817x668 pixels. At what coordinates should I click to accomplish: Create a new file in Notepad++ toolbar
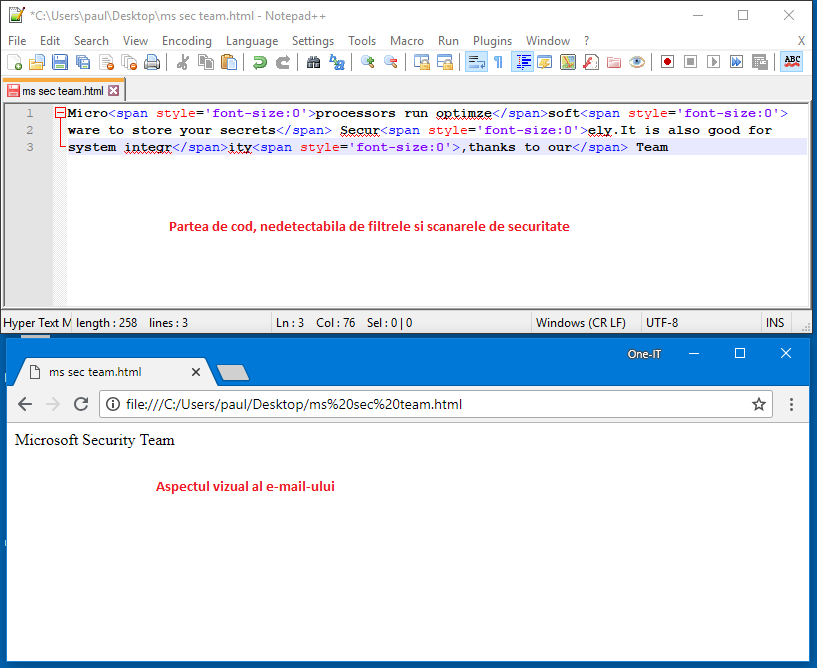(x=15, y=63)
